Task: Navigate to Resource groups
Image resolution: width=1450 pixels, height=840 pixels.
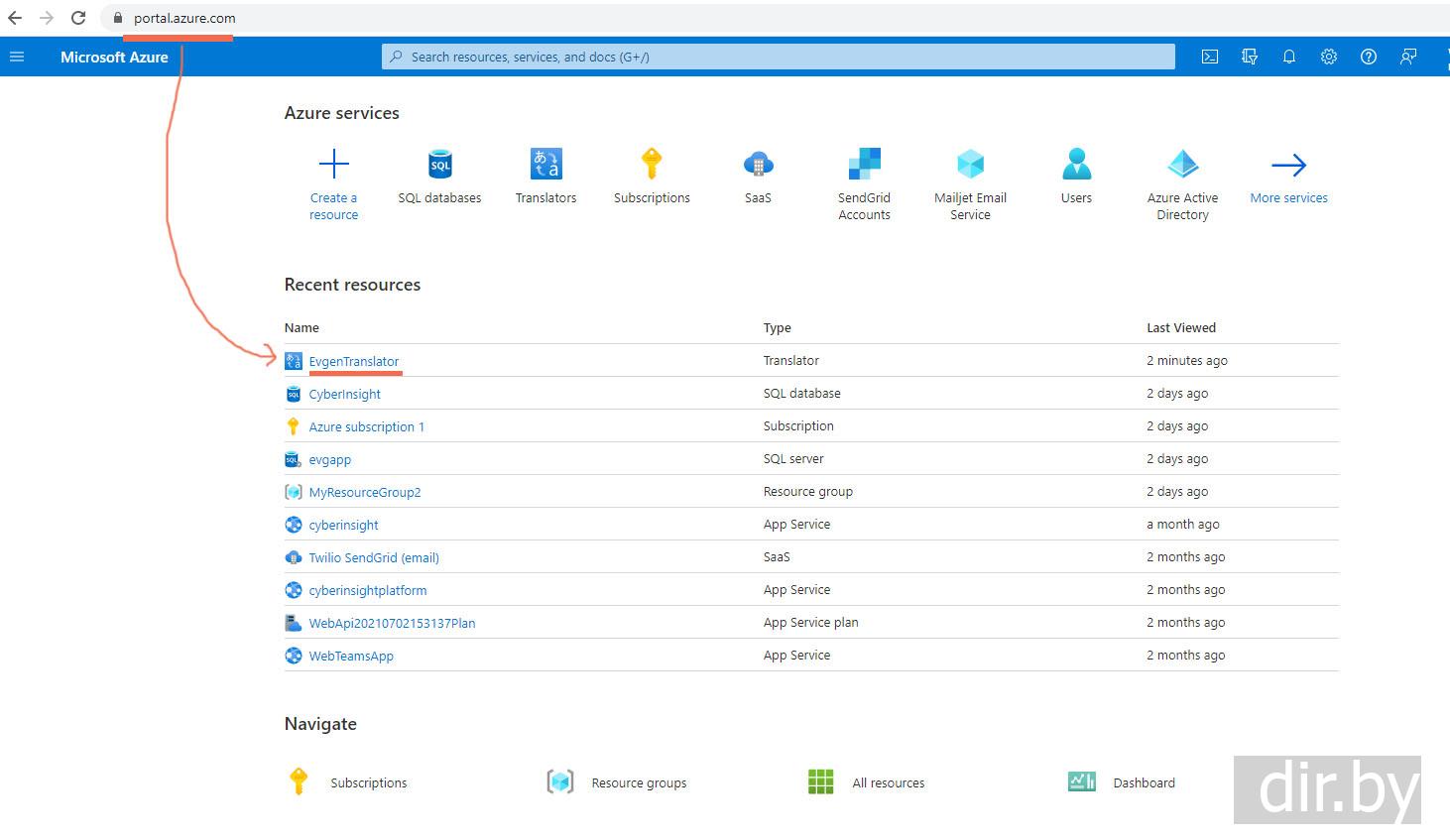Action: pos(638,783)
